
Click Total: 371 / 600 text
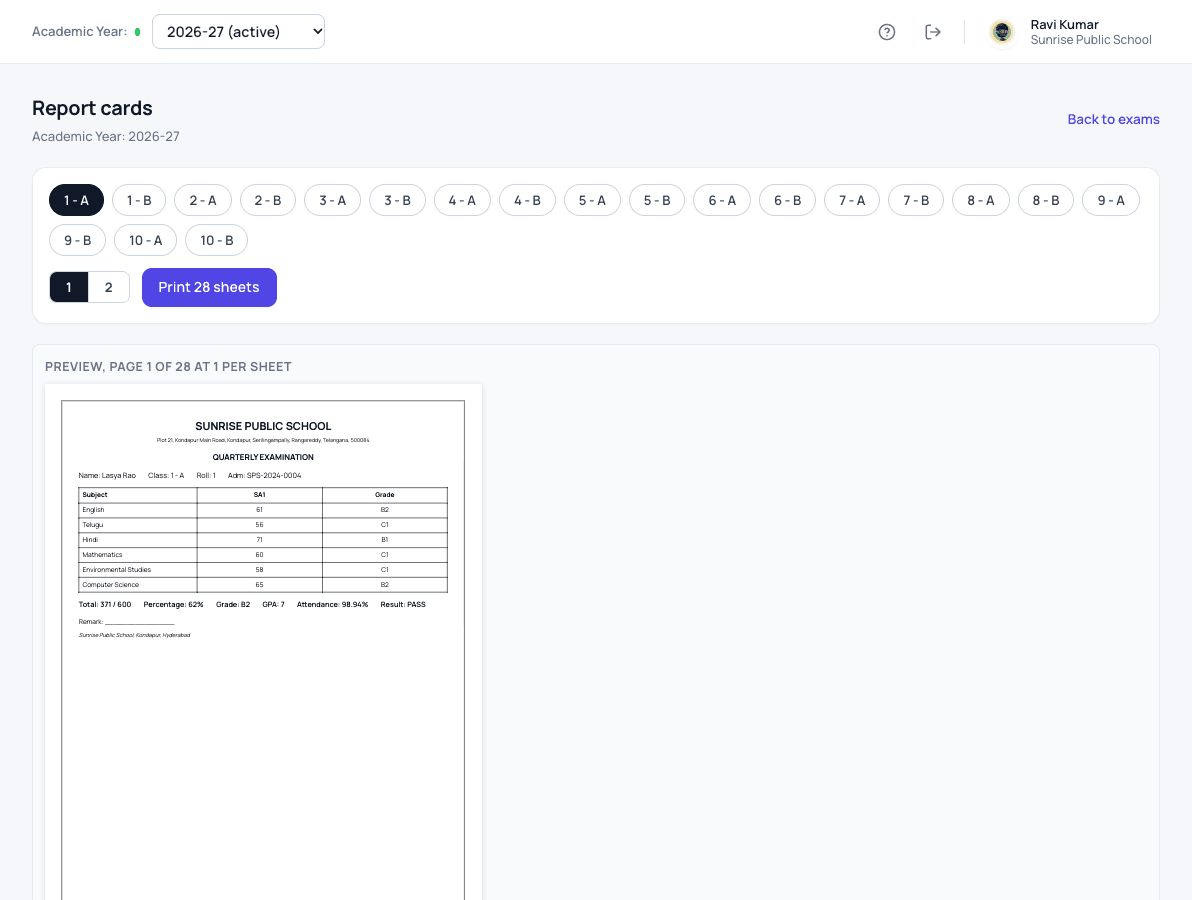coord(105,604)
